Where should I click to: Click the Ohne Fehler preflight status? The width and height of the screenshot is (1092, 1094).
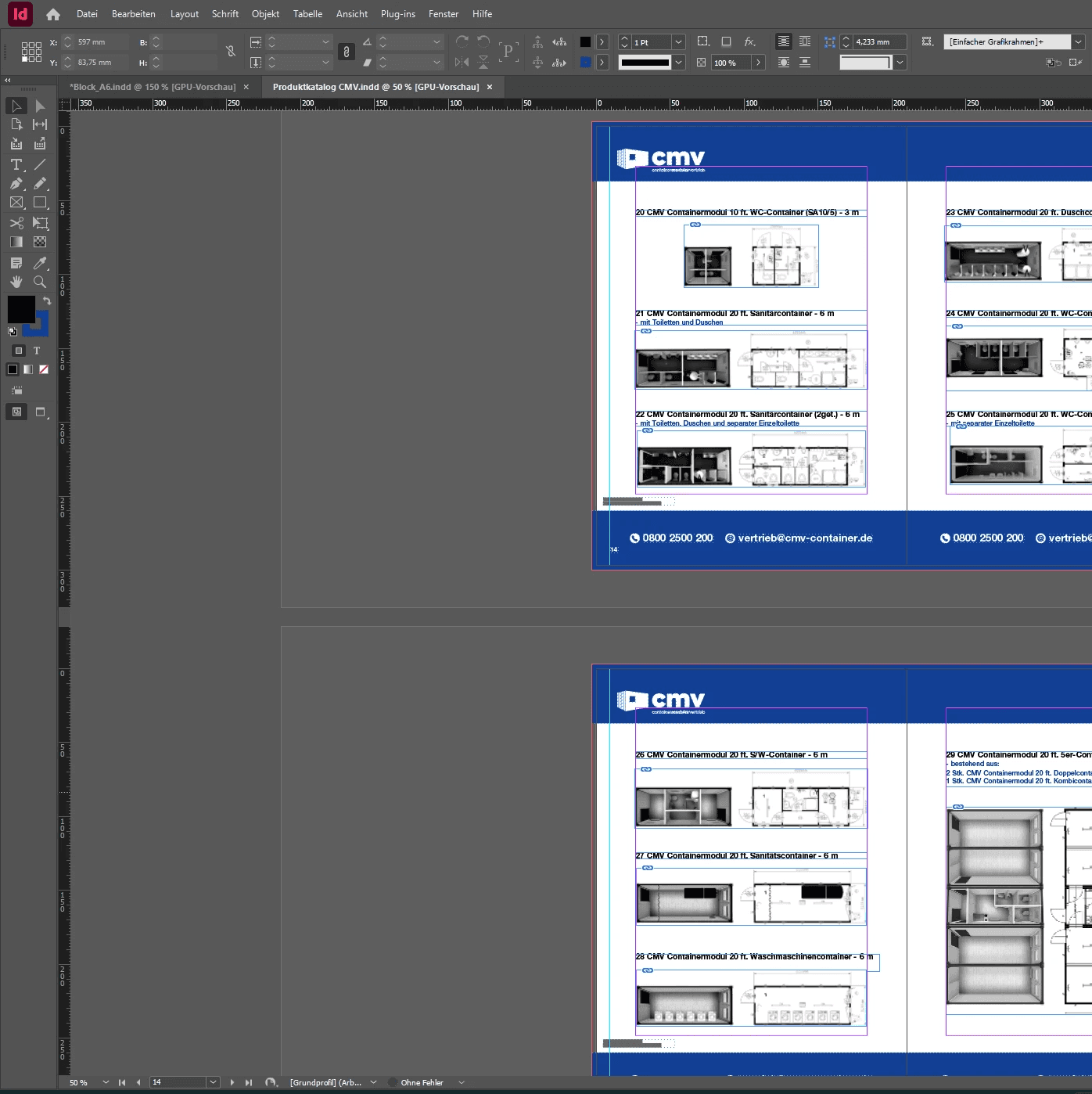tap(422, 1082)
